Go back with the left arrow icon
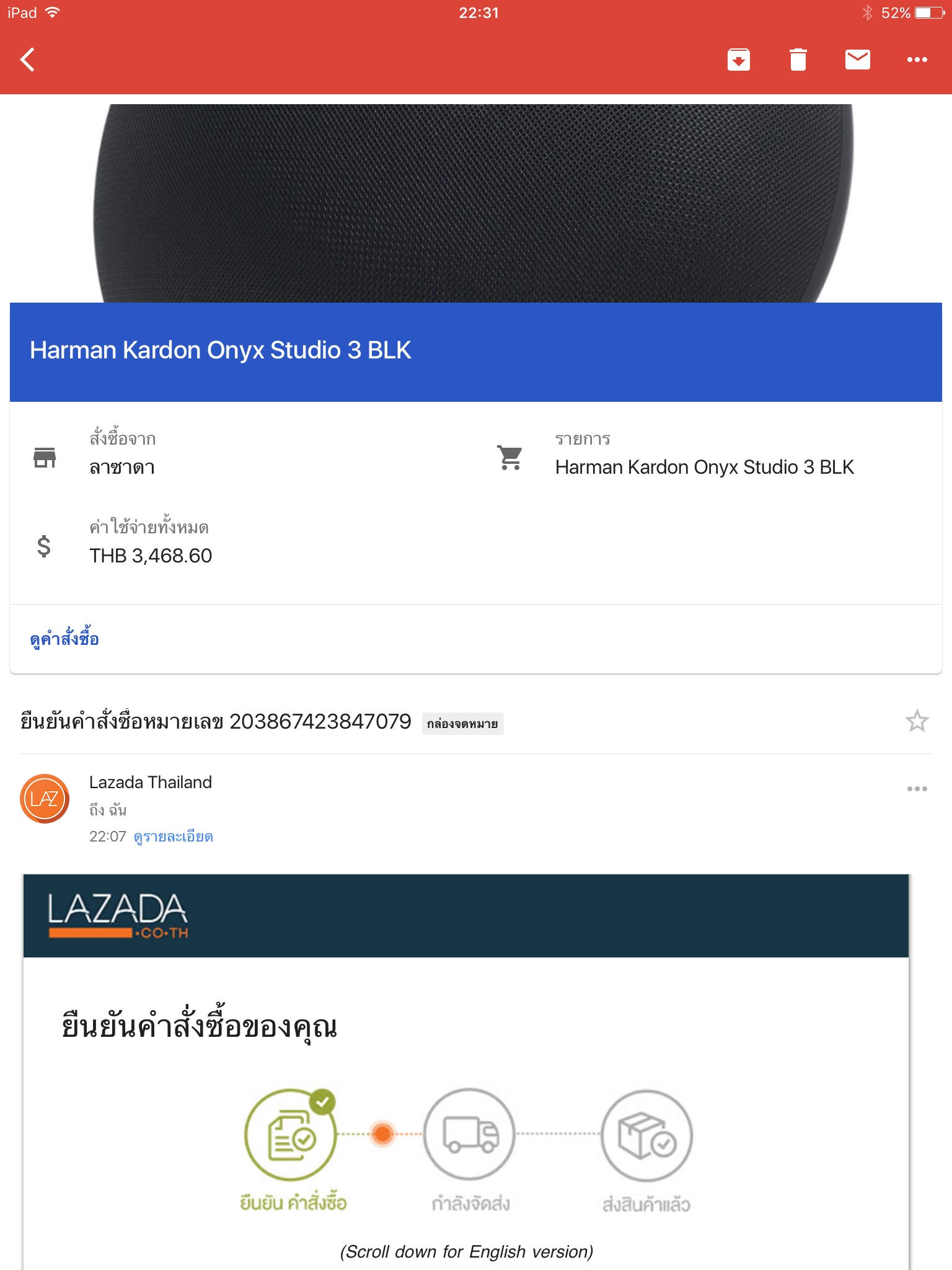The width and height of the screenshot is (952, 1270). coord(28,60)
